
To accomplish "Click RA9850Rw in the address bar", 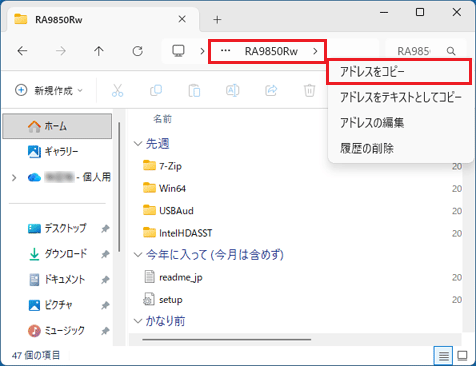I will click(x=271, y=51).
